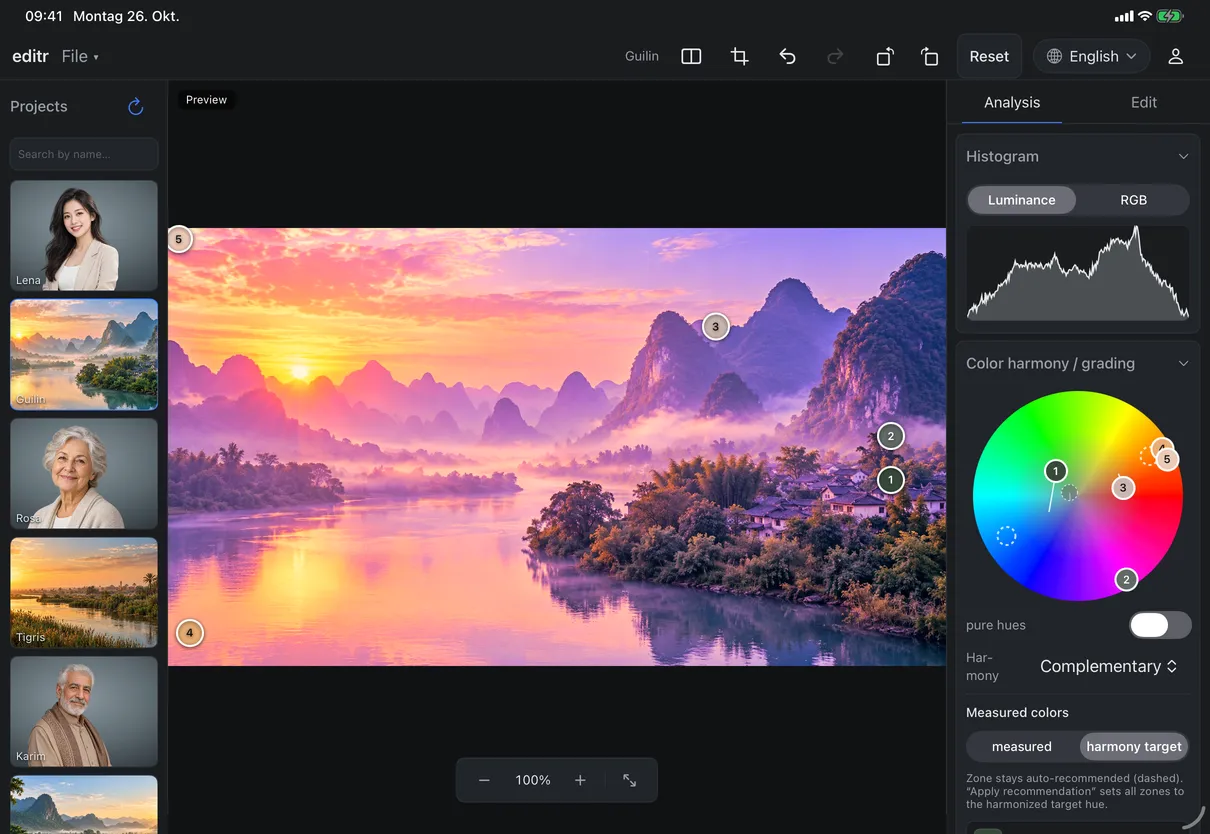Image resolution: width=1210 pixels, height=834 pixels.
Task: Undo the last change
Action: [x=788, y=57]
